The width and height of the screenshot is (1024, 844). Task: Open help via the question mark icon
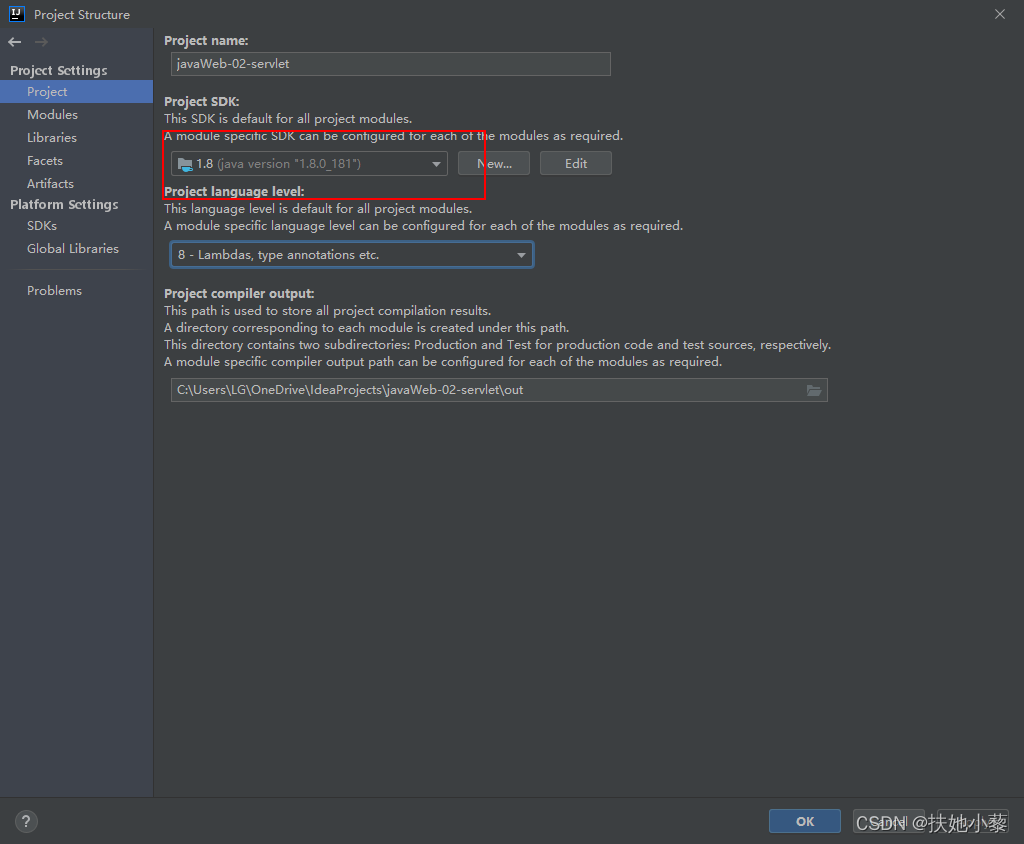pos(25,820)
